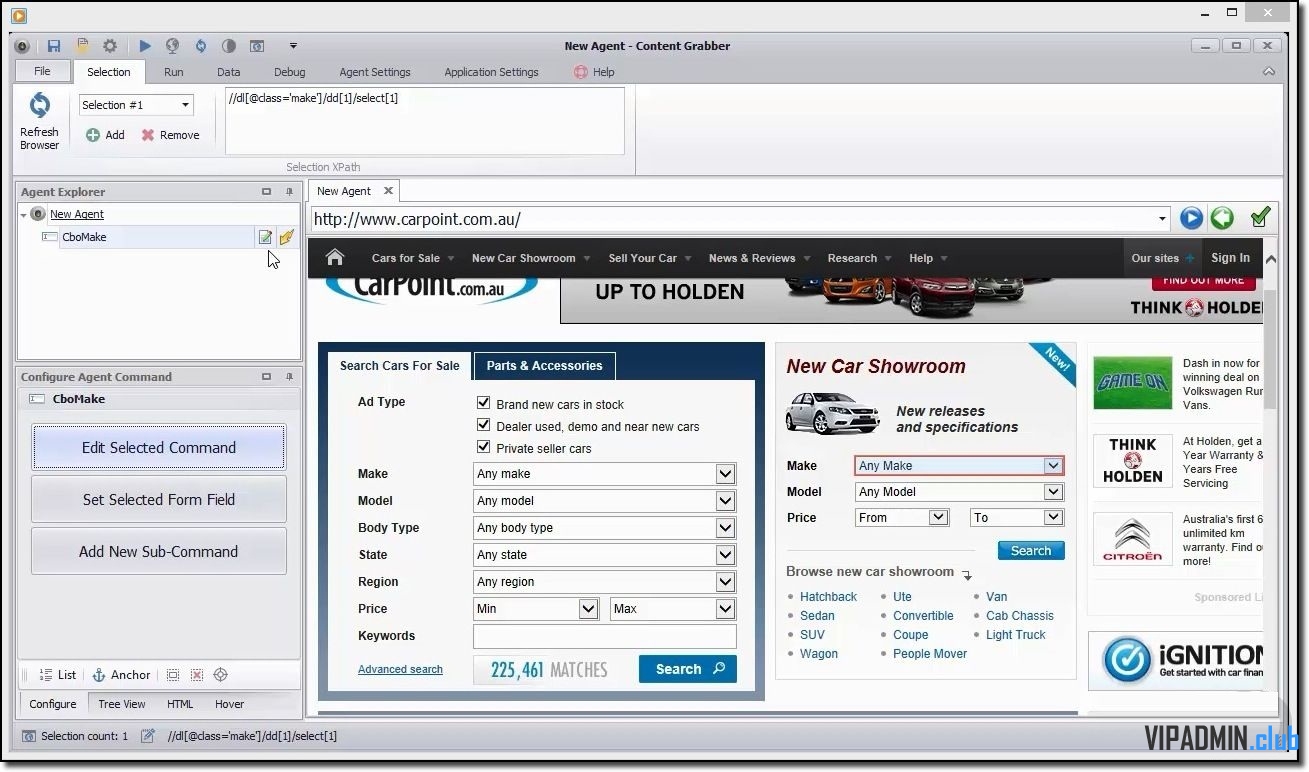
Task: Click the edit icon in the status bar
Action: (x=148, y=736)
